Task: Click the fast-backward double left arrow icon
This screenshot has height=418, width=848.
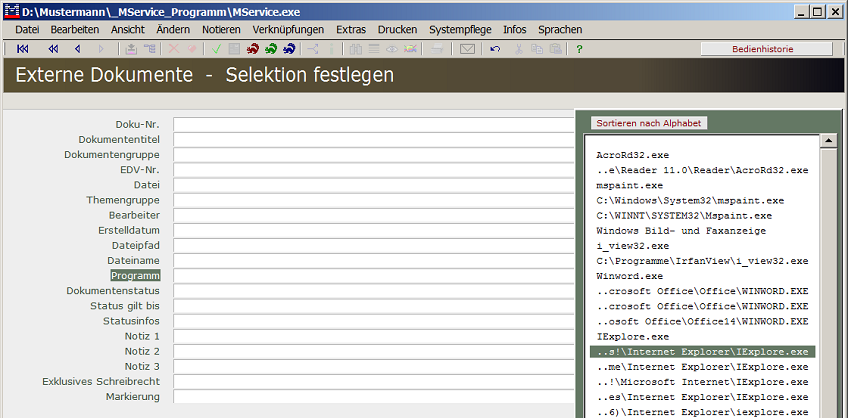Action: pos(53,49)
